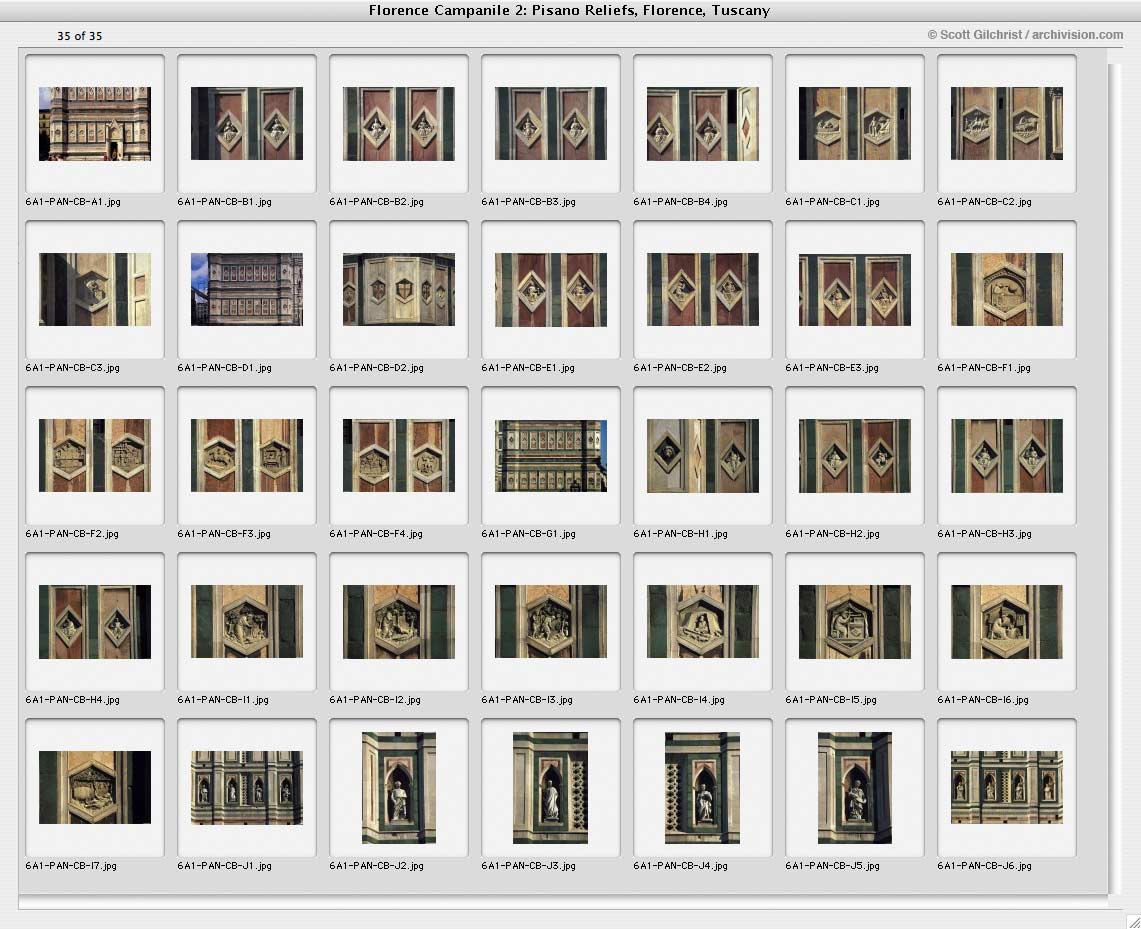Click filename label 6A1-PAN-CB-H2.jpg
Viewport: 1141px width, 929px height.
(832, 533)
